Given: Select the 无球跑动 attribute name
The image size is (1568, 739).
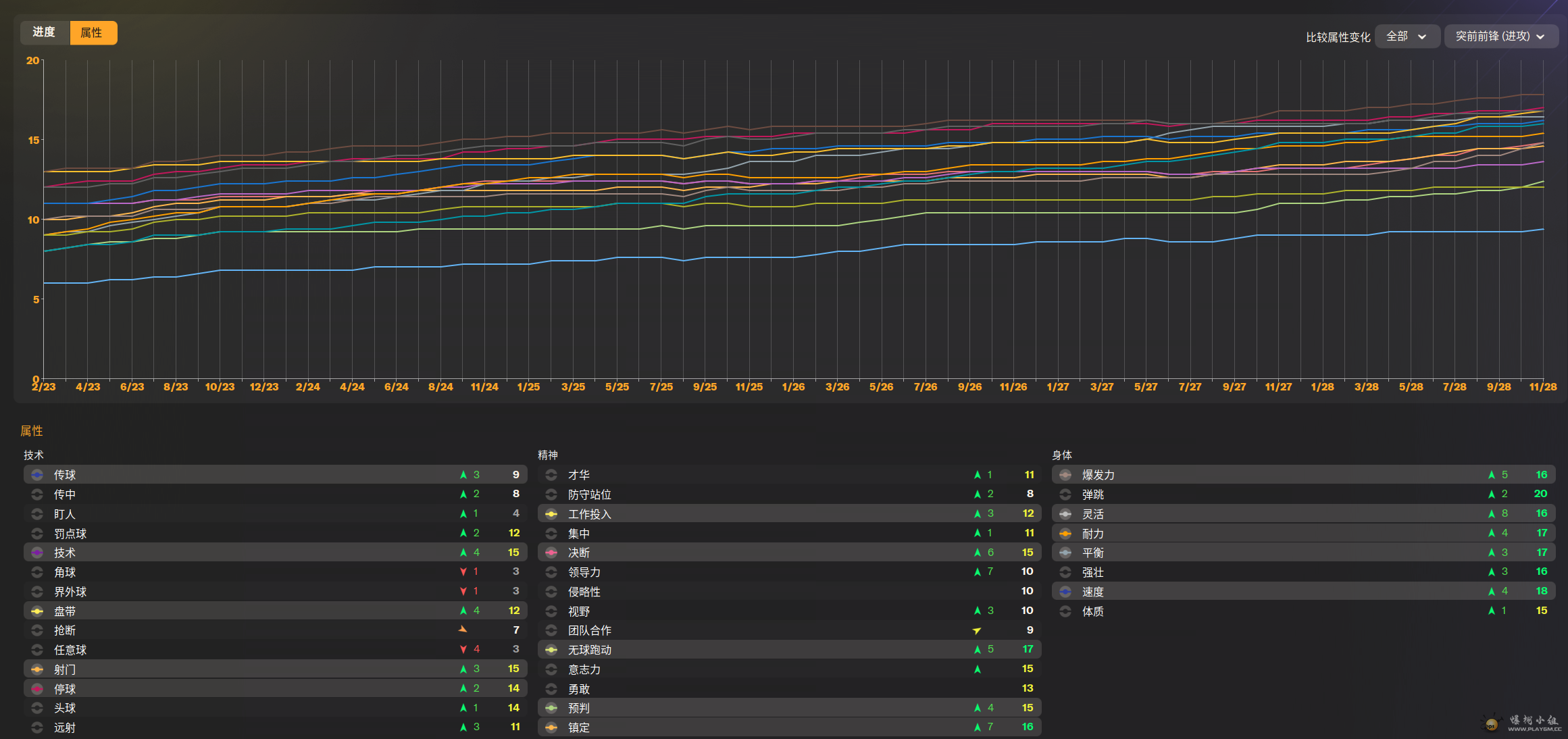Looking at the screenshot, I should click(x=590, y=650).
